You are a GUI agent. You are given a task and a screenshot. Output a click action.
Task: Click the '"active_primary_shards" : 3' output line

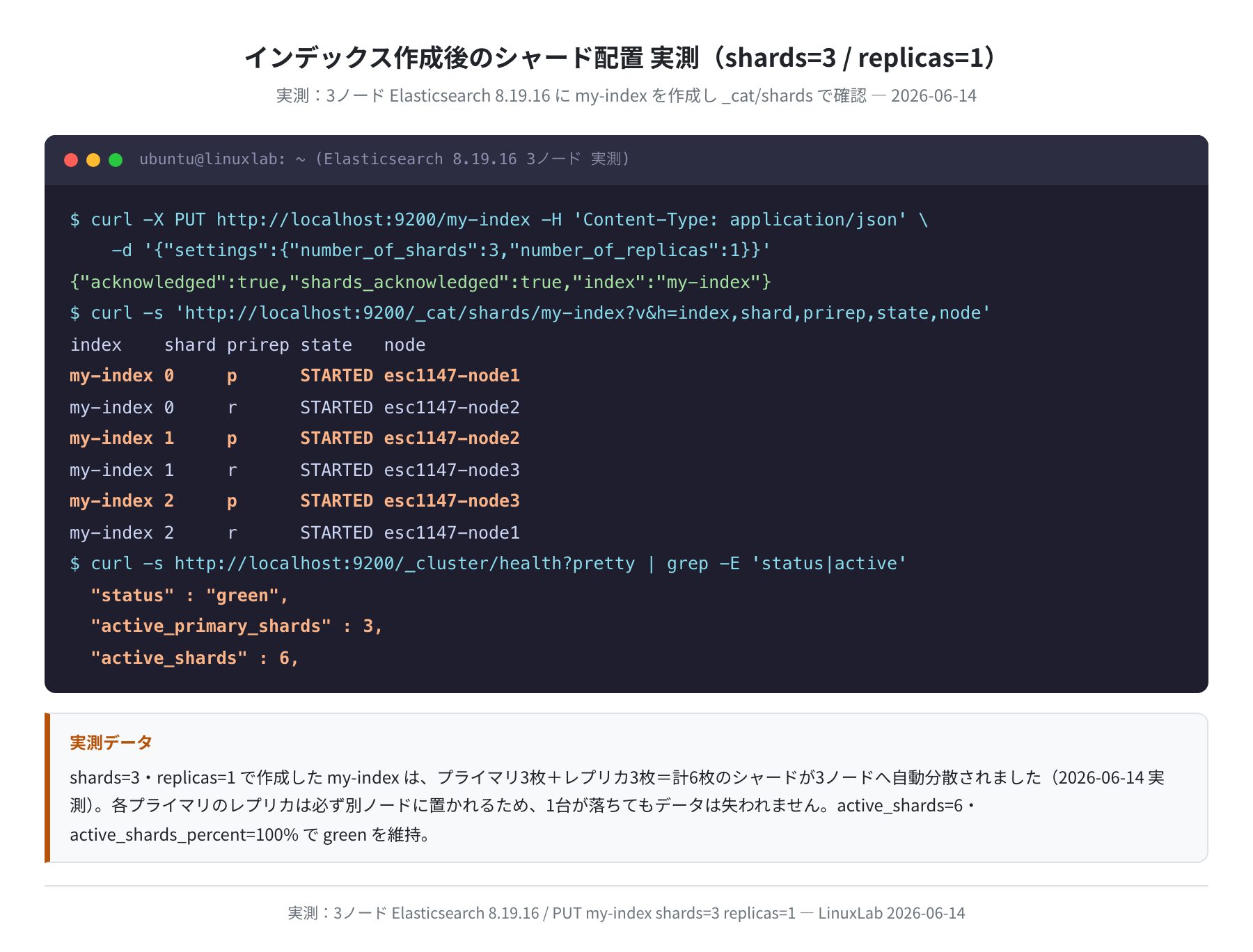click(237, 626)
